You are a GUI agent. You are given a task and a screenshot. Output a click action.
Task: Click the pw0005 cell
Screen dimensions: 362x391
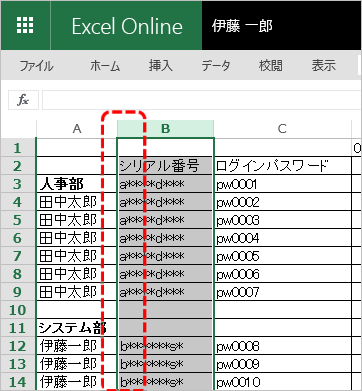click(283, 256)
